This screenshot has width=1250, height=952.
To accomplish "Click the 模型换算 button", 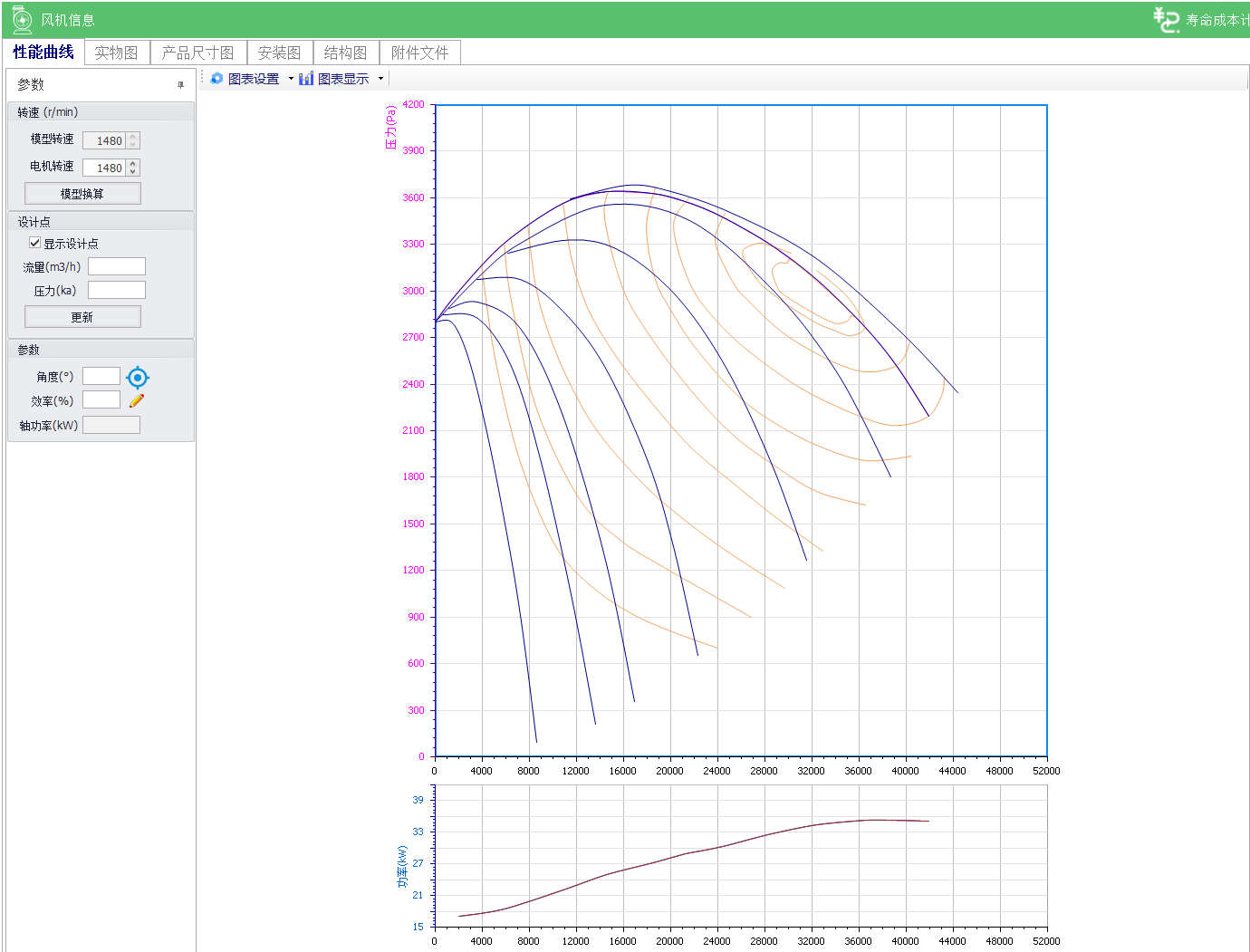I will [x=82, y=194].
